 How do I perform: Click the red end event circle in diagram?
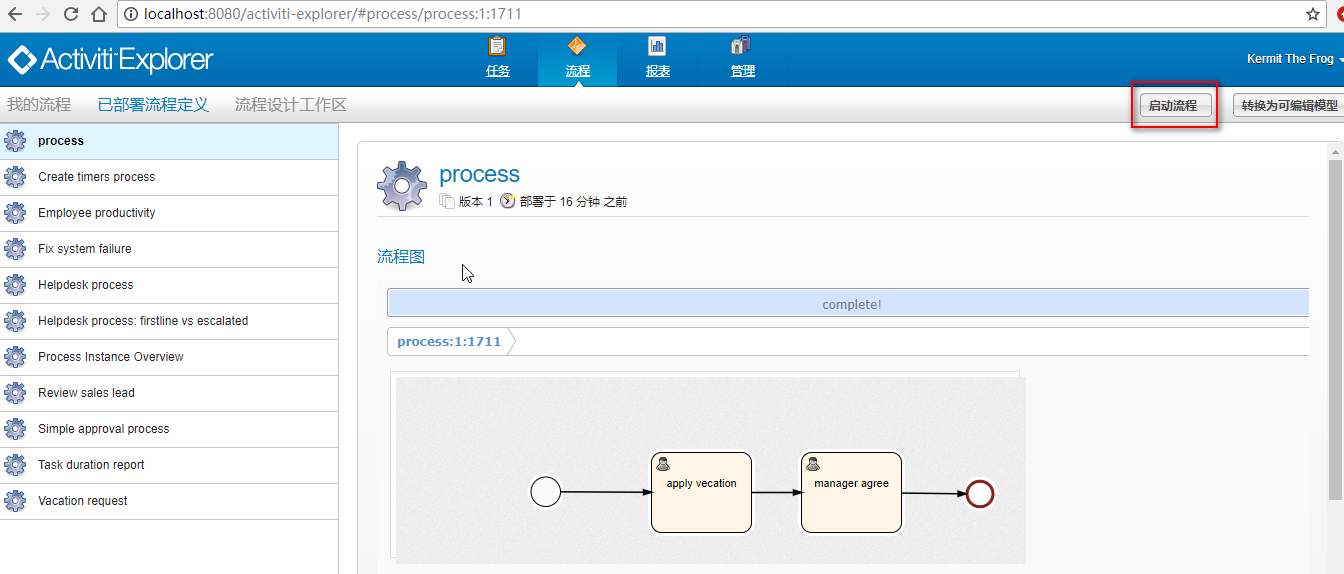pos(981,494)
